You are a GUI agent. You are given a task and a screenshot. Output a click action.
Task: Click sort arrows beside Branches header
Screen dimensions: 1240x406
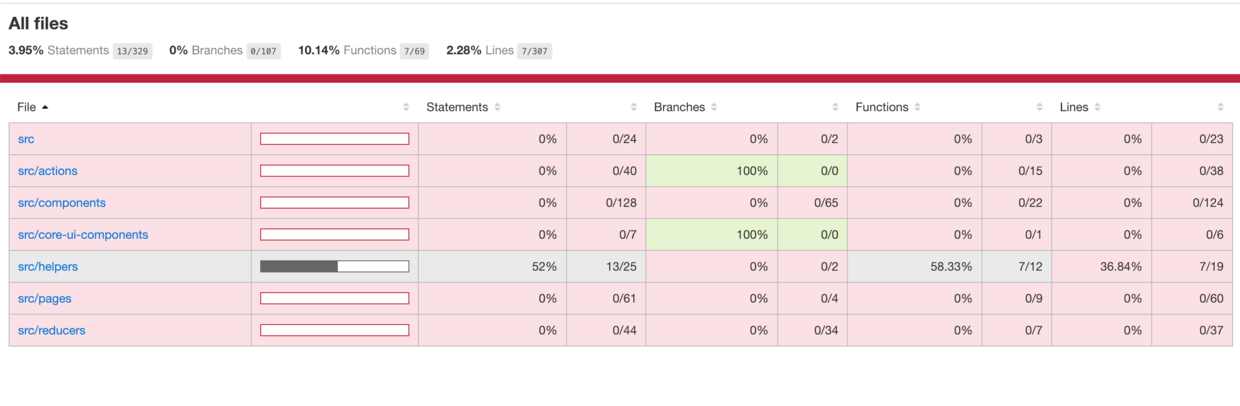pyautogui.click(x=714, y=107)
